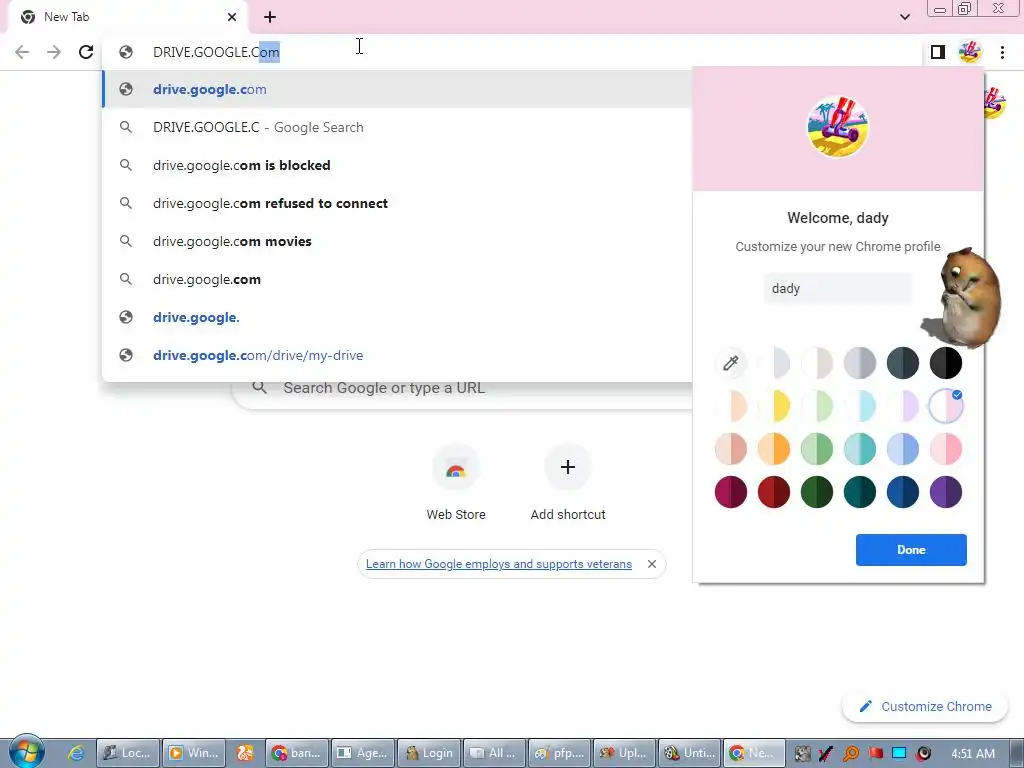Viewport: 1024px width, 768px height.
Task: Open the tab search chevron dropdown
Action: point(904,17)
